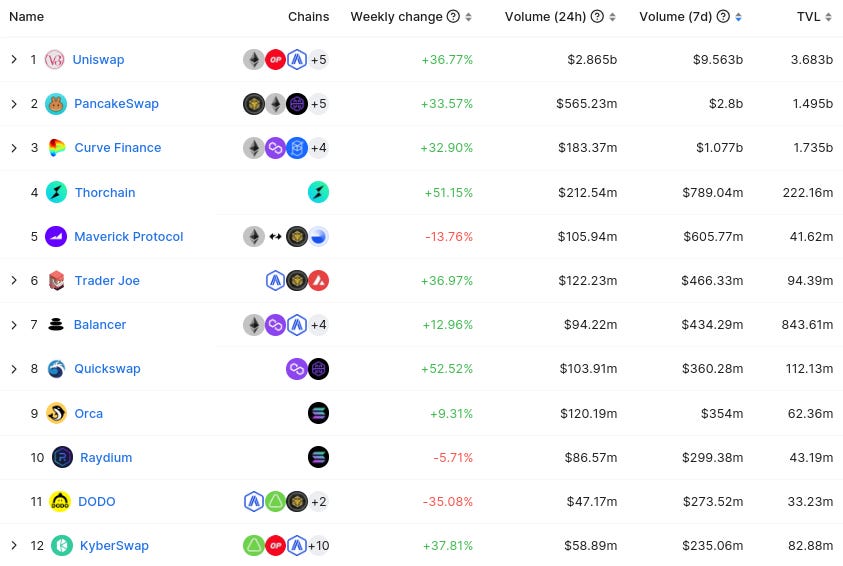The height and width of the screenshot is (566, 843).
Task: Expand the KyberSwap row
Action: coord(14,546)
